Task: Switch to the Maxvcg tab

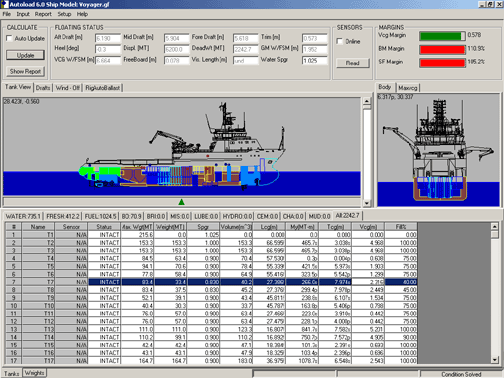Action: pos(408,88)
